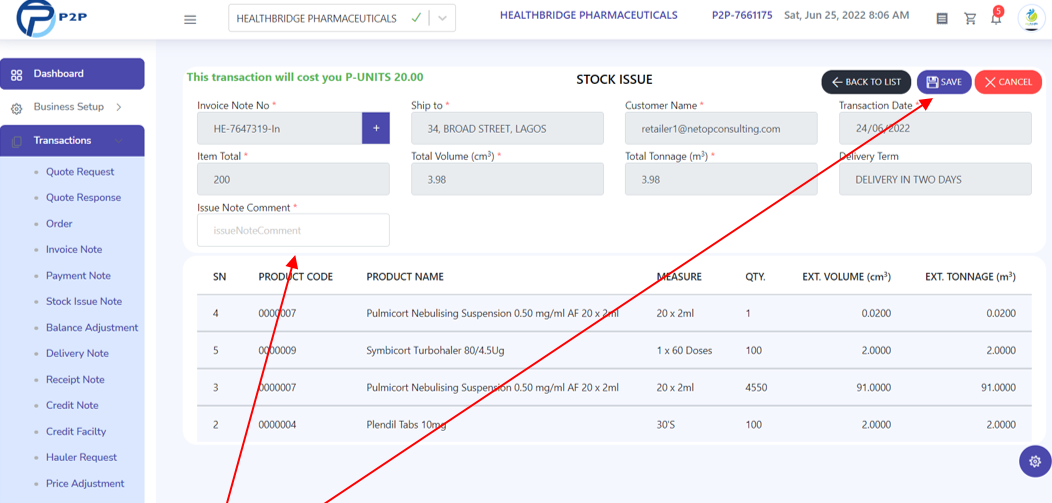Open the Balance Adjustment page
Screen dimensions: 1052x503
92,328
